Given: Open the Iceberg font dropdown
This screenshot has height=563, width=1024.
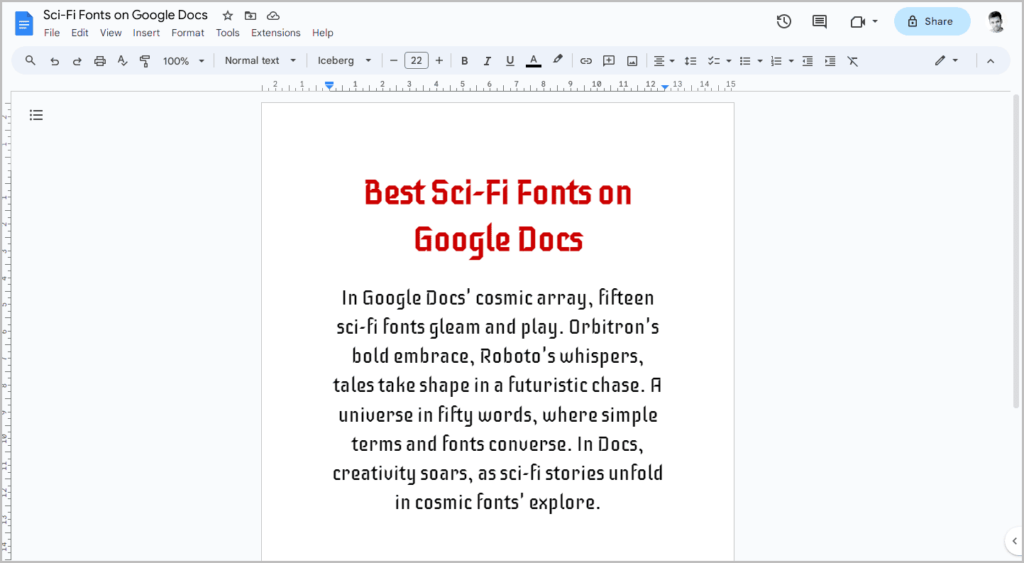Looking at the screenshot, I should coord(344,61).
